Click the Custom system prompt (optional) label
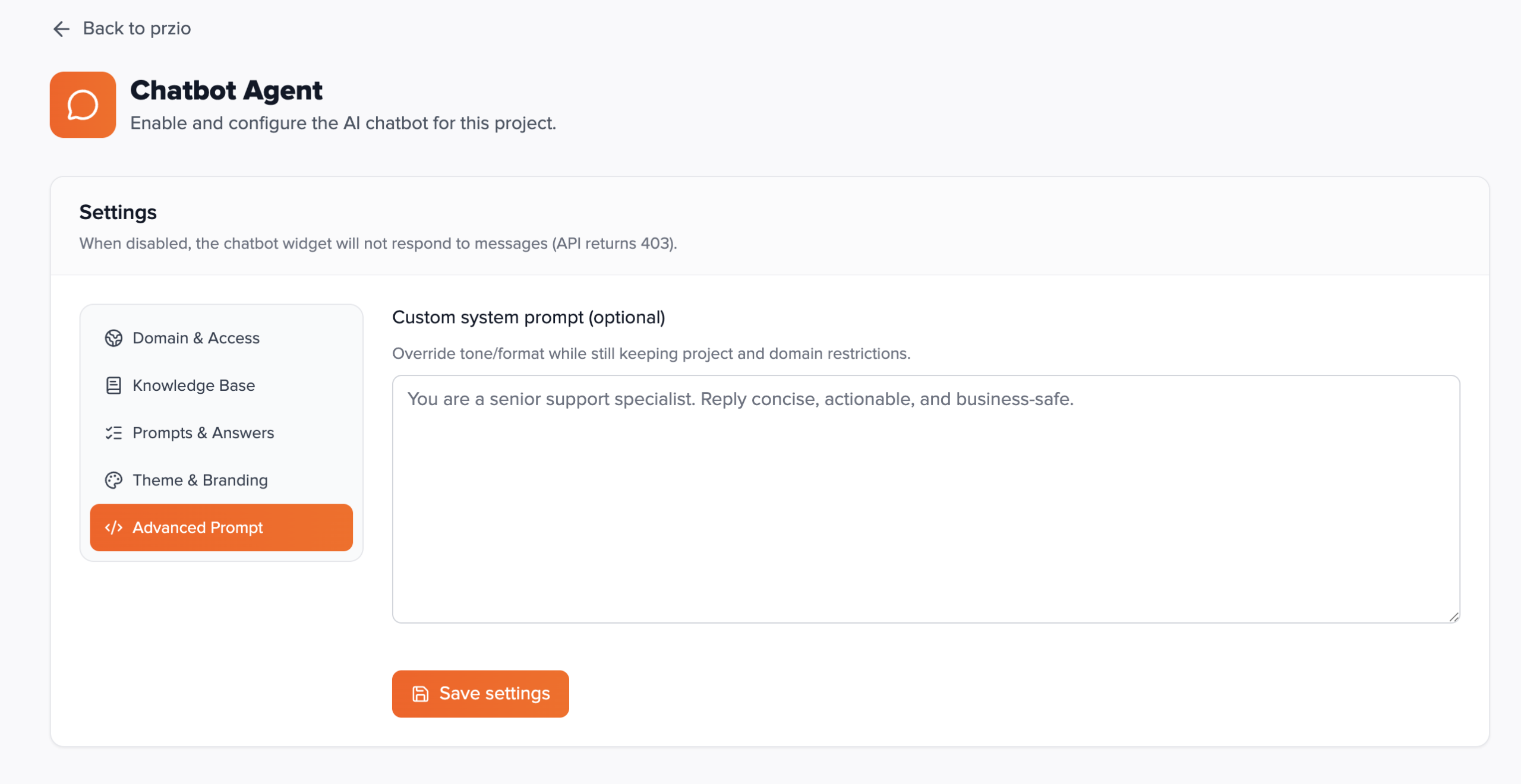The width and height of the screenshot is (1521, 784). coord(528,317)
